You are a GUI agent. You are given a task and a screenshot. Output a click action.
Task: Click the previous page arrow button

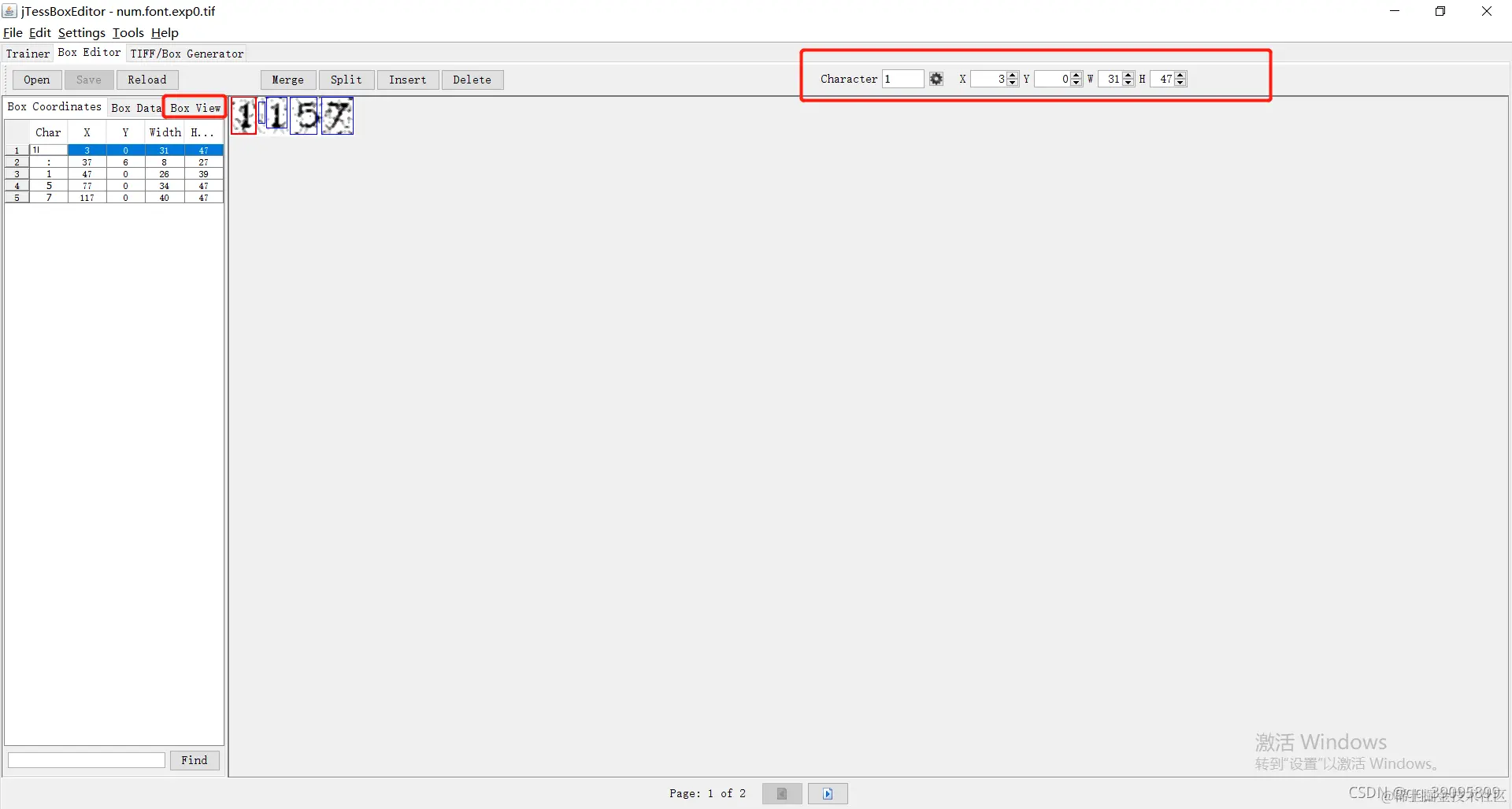click(782, 793)
